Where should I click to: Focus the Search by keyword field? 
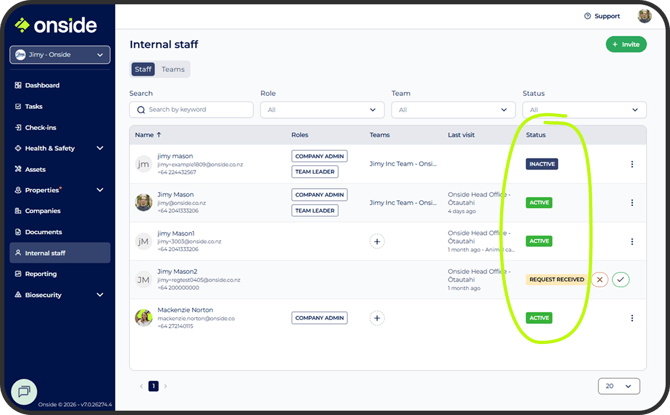[191, 109]
